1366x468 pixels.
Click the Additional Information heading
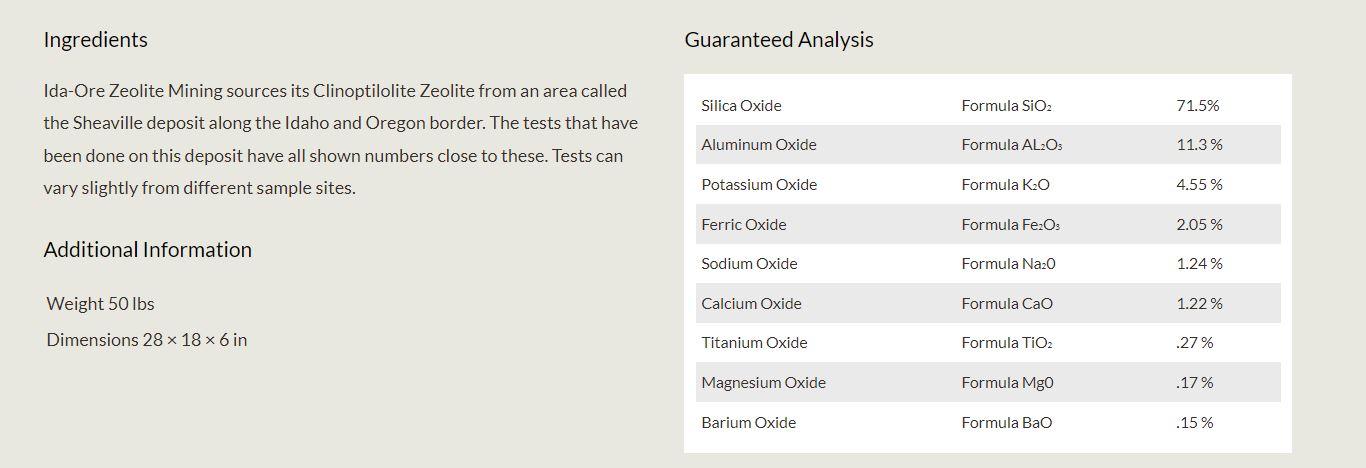click(x=147, y=250)
